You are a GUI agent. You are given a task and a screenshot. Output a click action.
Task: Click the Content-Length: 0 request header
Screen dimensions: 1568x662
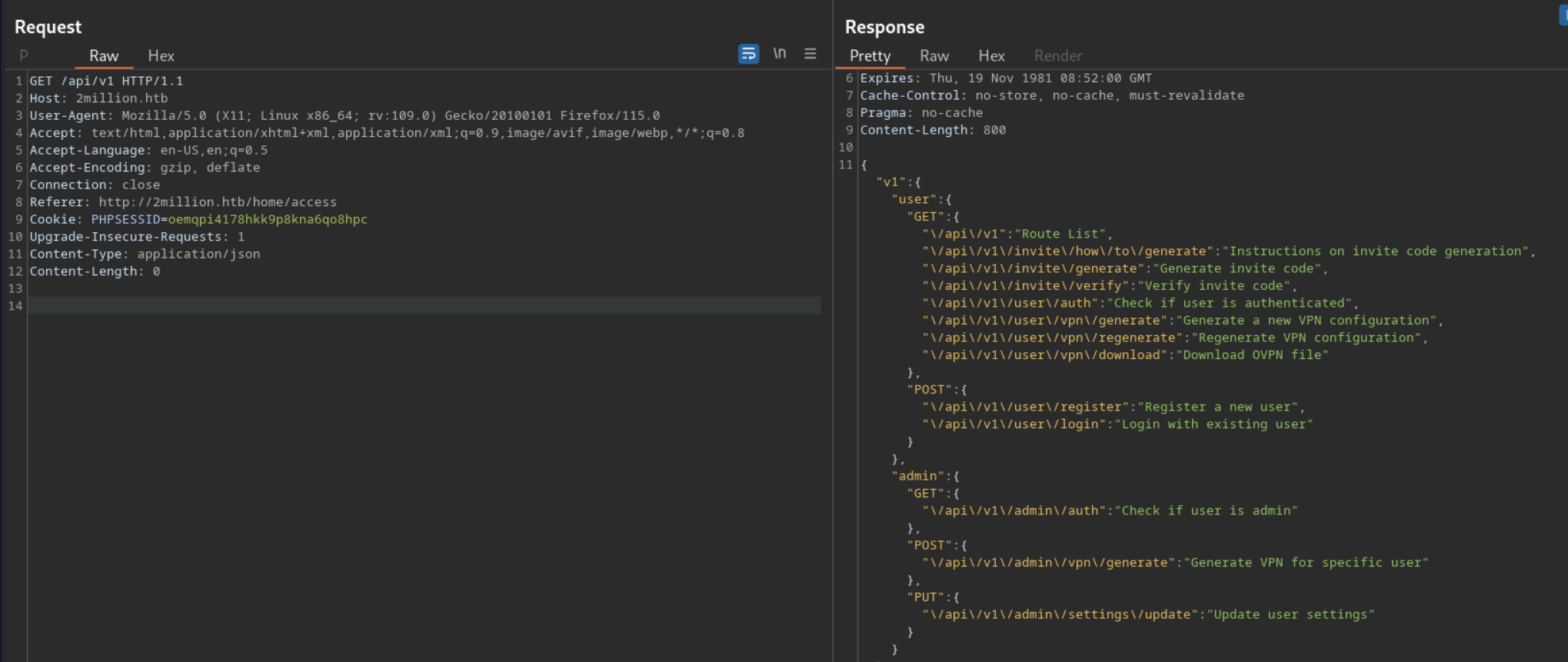95,271
